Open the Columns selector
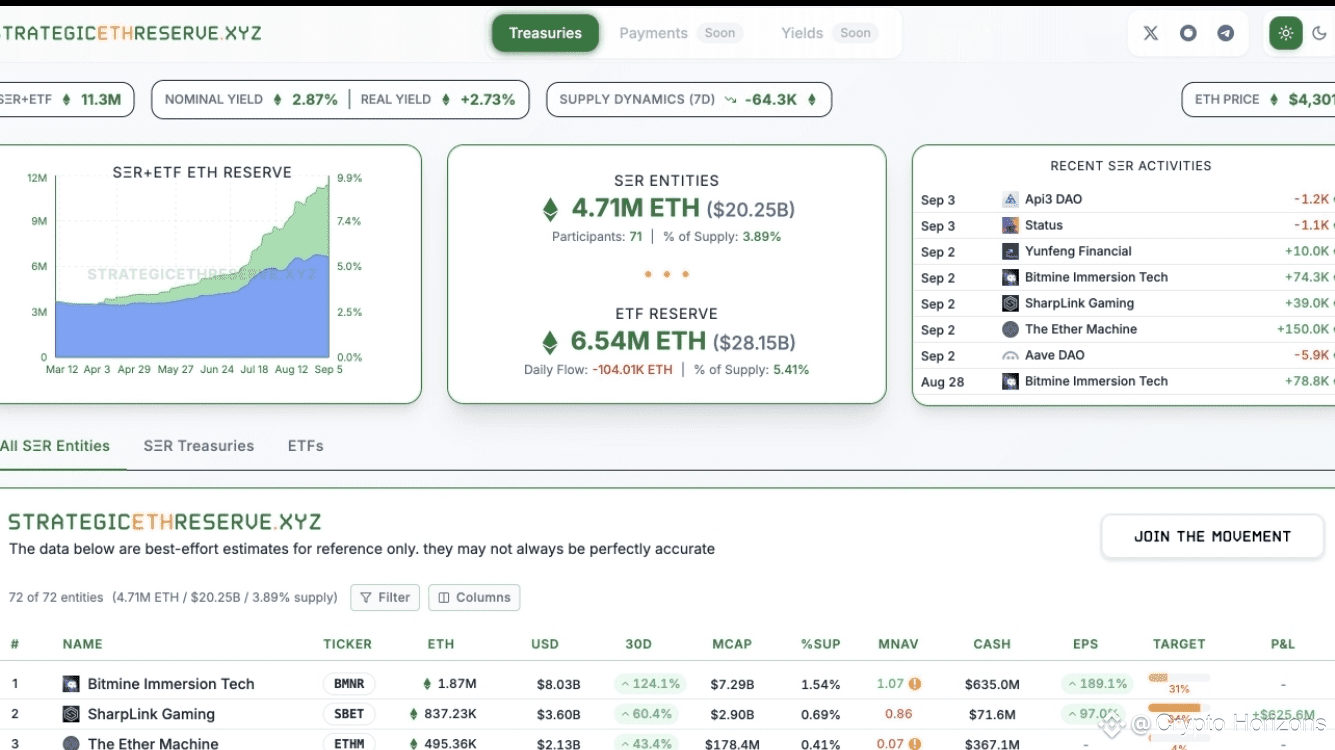Image resolution: width=1335 pixels, height=750 pixels. pyautogui.click(x=474, y=597)
